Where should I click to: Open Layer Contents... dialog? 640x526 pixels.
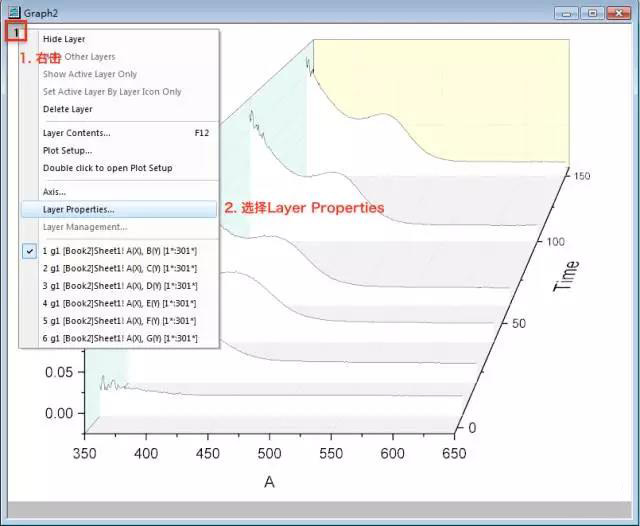pos(76,133)
